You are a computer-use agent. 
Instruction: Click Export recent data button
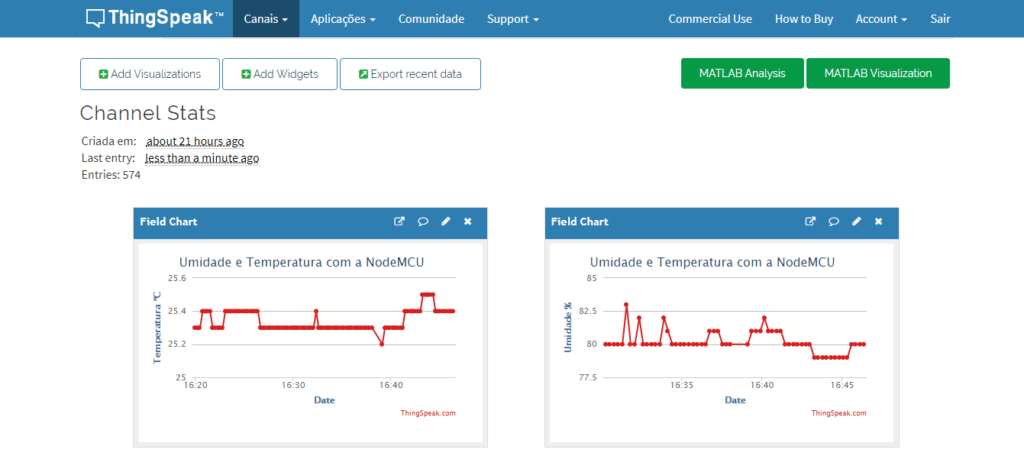[410, 74]
